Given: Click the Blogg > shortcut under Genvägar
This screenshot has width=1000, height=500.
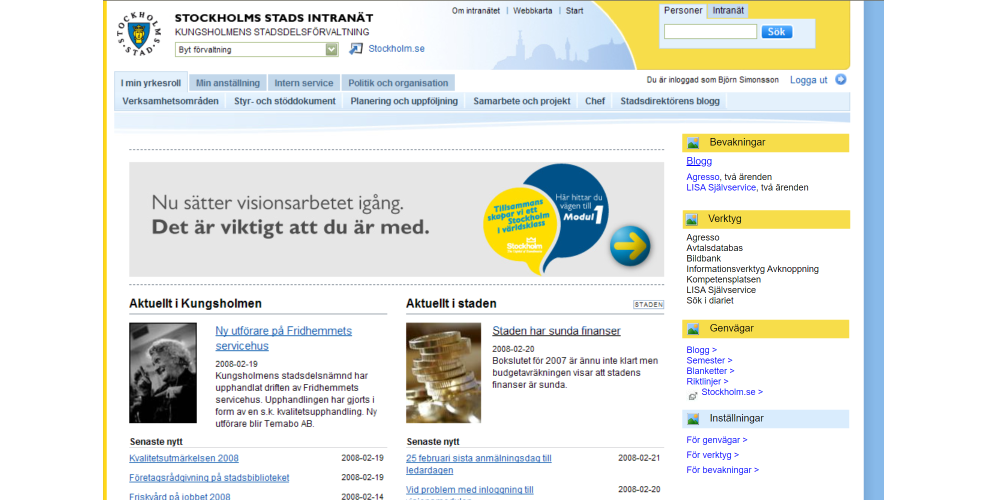Looking at the screenshot, I should tap(702, 349).
